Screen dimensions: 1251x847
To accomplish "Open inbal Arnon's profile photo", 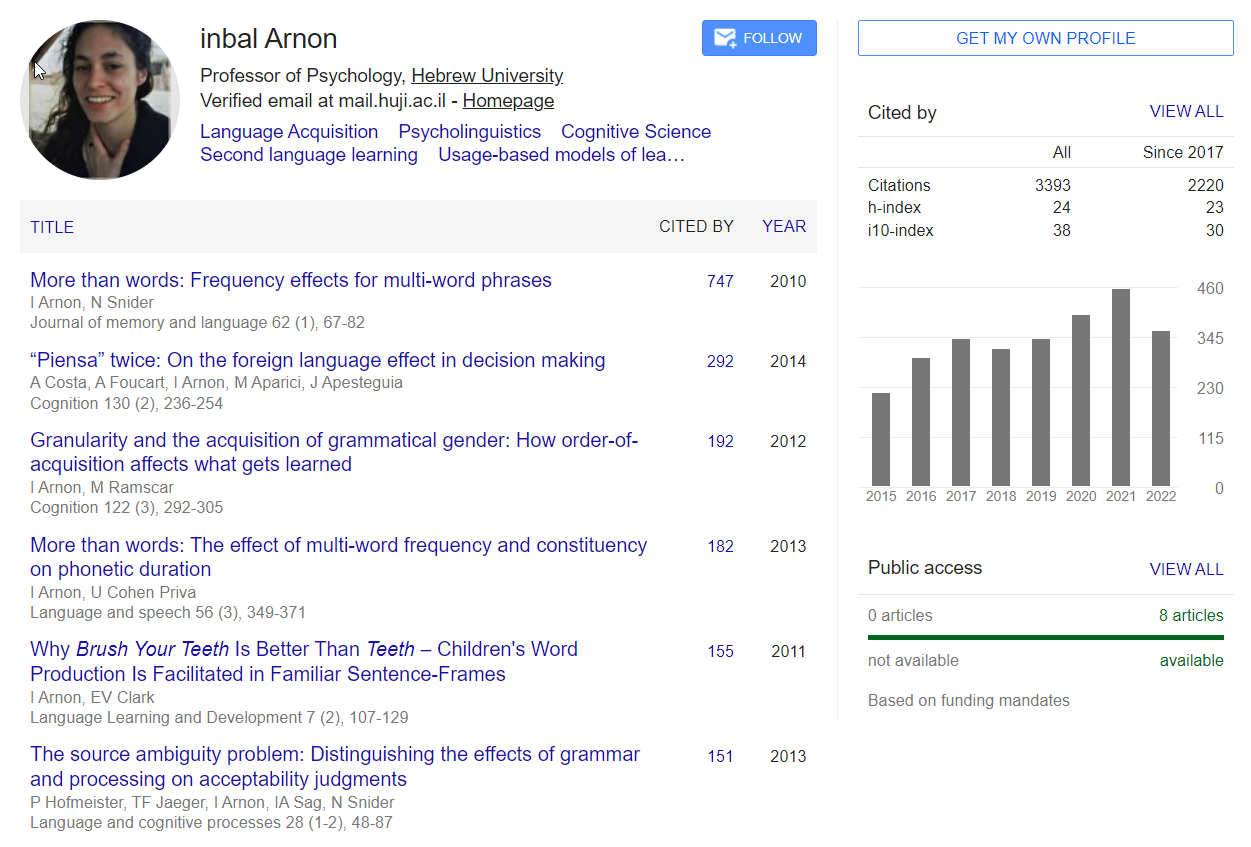I will click(x=99, y=100).
